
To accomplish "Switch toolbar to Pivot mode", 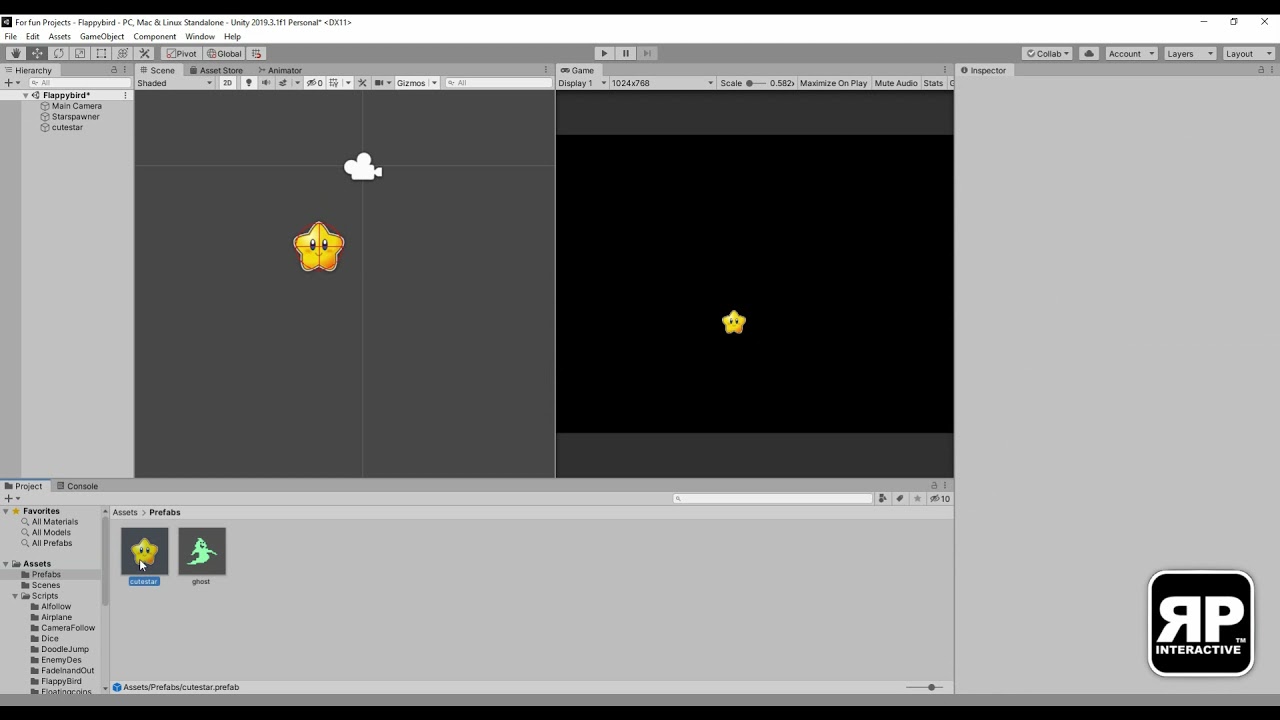I will 181,53.
